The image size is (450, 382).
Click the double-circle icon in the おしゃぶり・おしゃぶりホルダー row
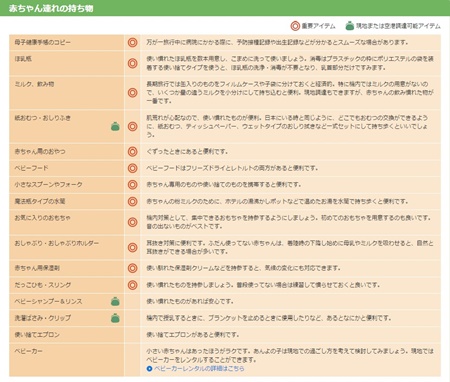132,247
